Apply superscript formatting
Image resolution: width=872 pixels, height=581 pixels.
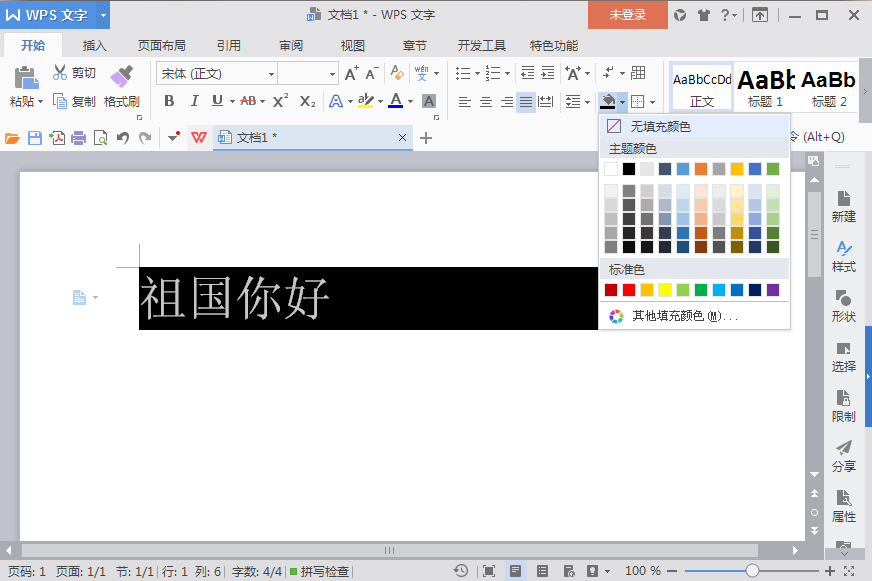pos(280,101)
